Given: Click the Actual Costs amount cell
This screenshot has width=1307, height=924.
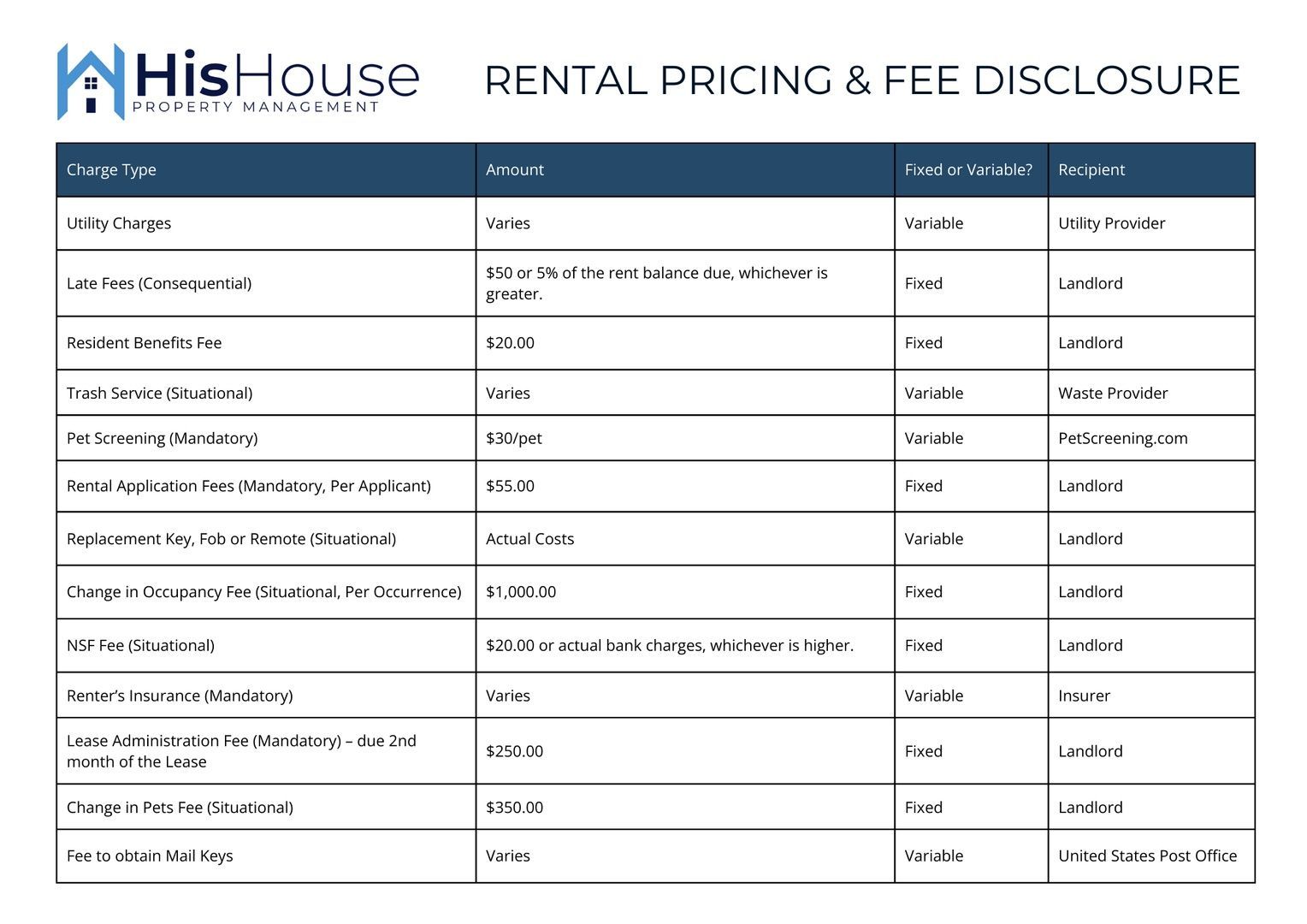Looking at the screenshot, I should point(529,539).
